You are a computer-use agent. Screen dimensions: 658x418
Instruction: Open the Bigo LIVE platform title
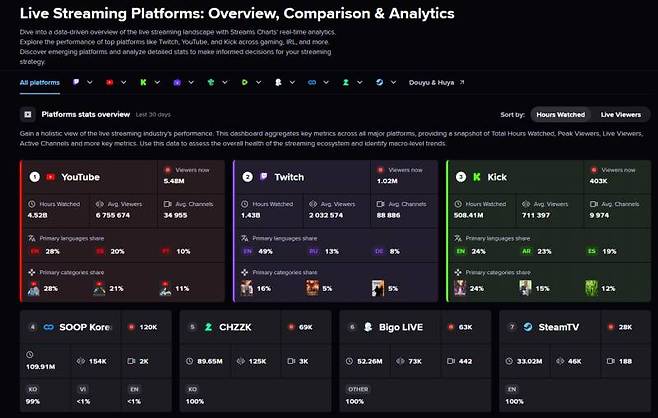coord(401,327)
